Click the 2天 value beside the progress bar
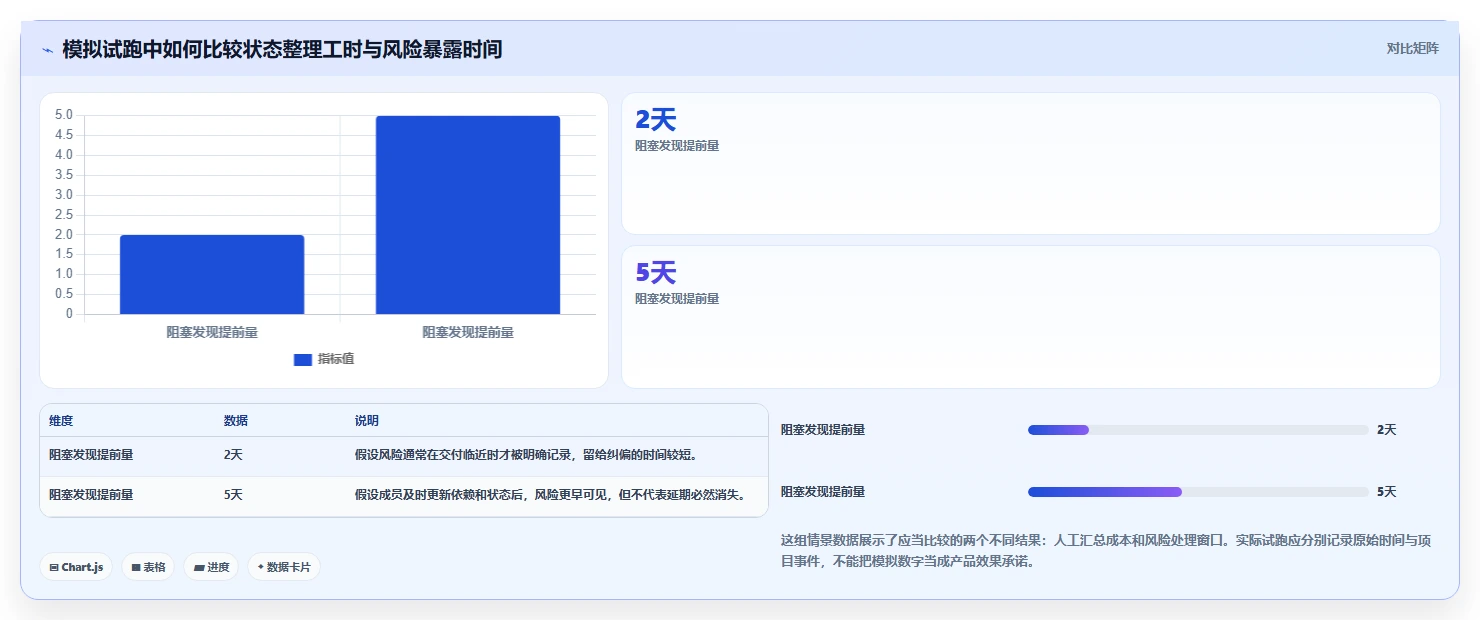 (x=1386, y=430)
